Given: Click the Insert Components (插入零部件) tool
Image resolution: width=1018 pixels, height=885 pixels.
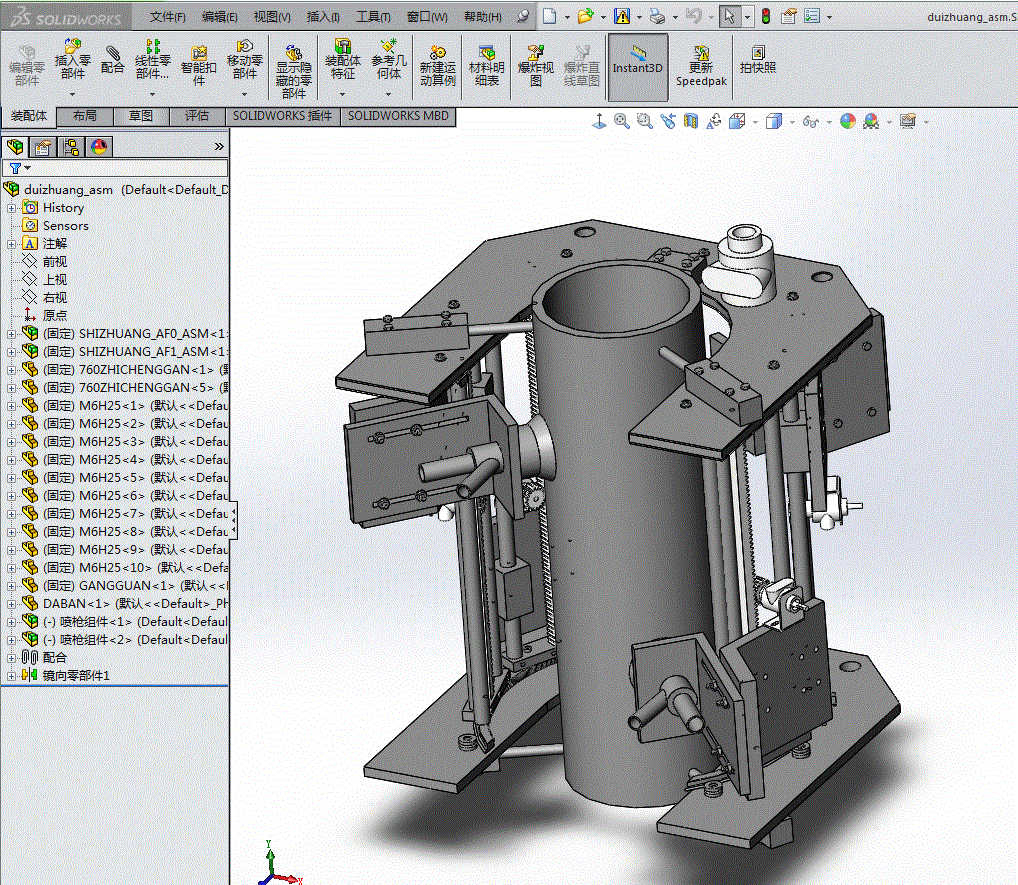Looking at the screenshot, I should coord(72,60).
